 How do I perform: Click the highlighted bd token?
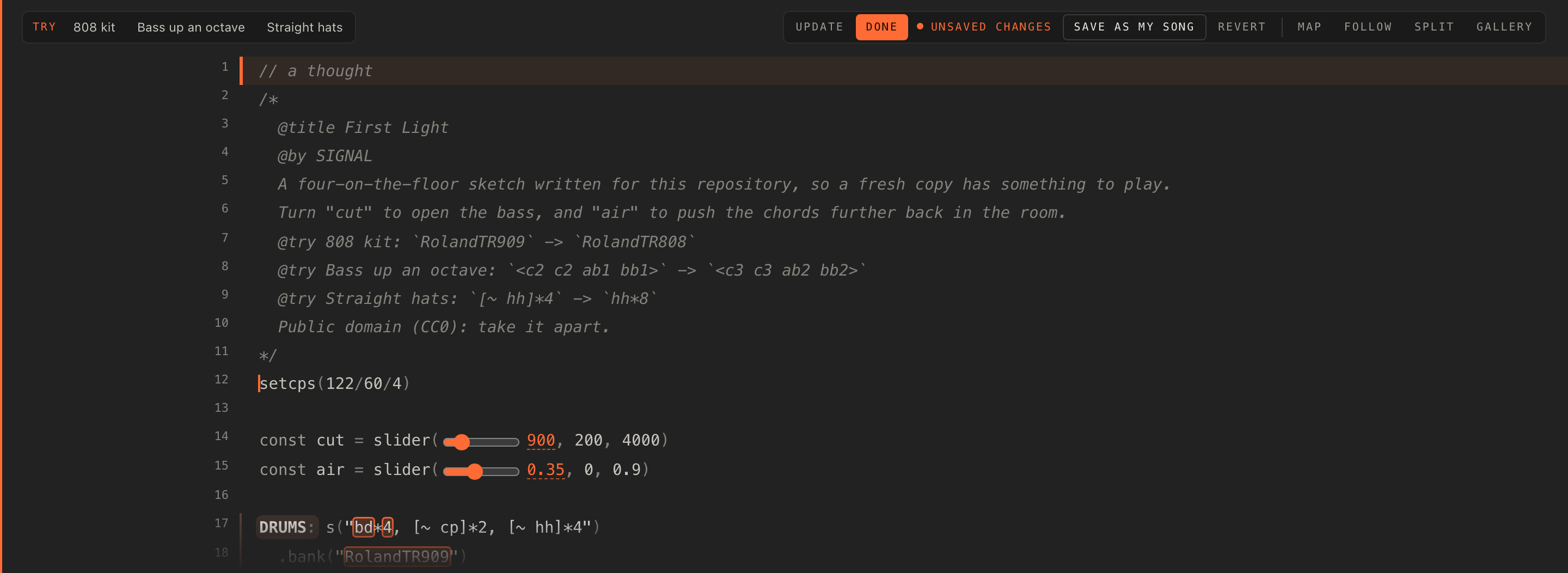[363, 527]
